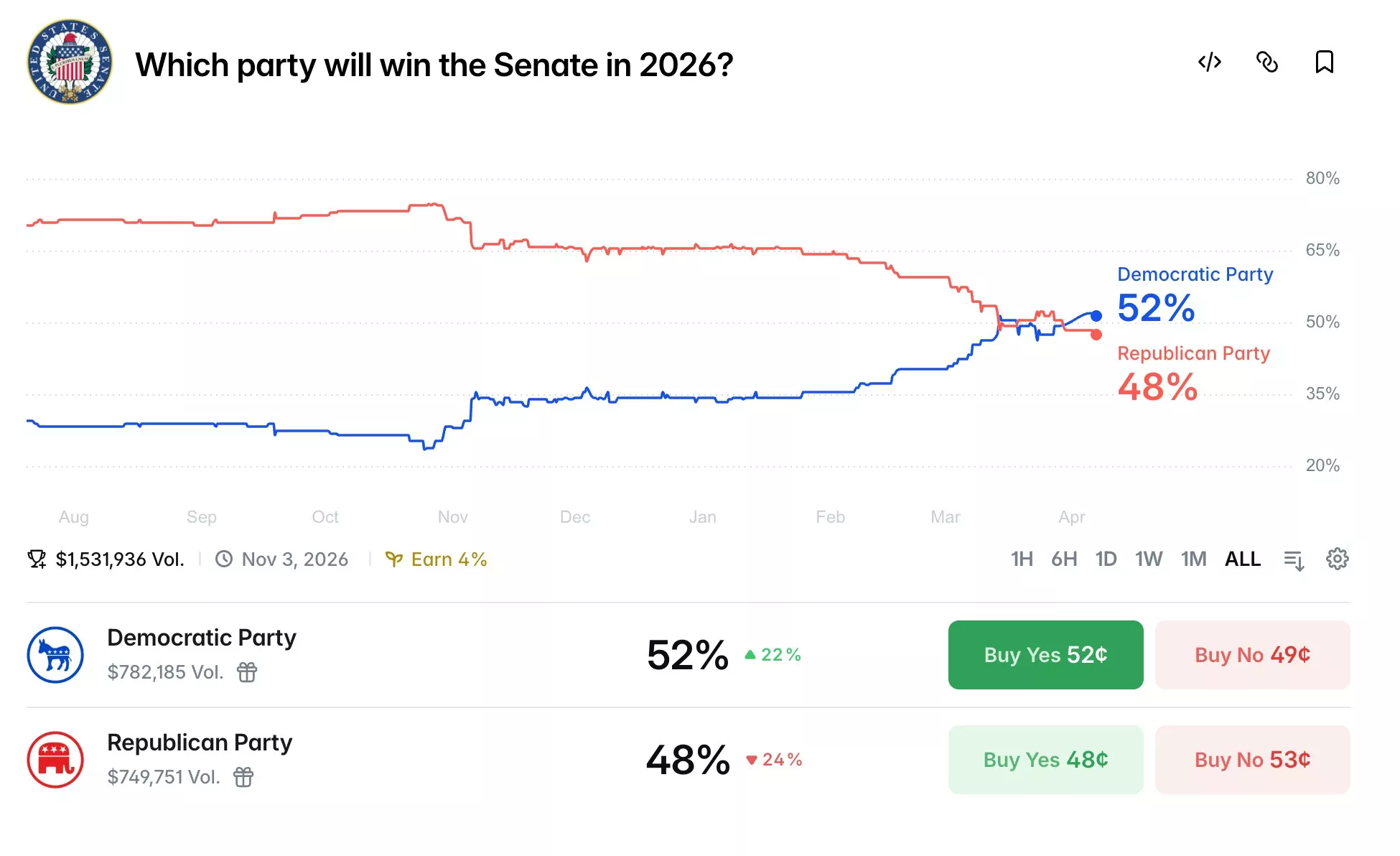Switch to 1M chart view

tap(1194, 559)
